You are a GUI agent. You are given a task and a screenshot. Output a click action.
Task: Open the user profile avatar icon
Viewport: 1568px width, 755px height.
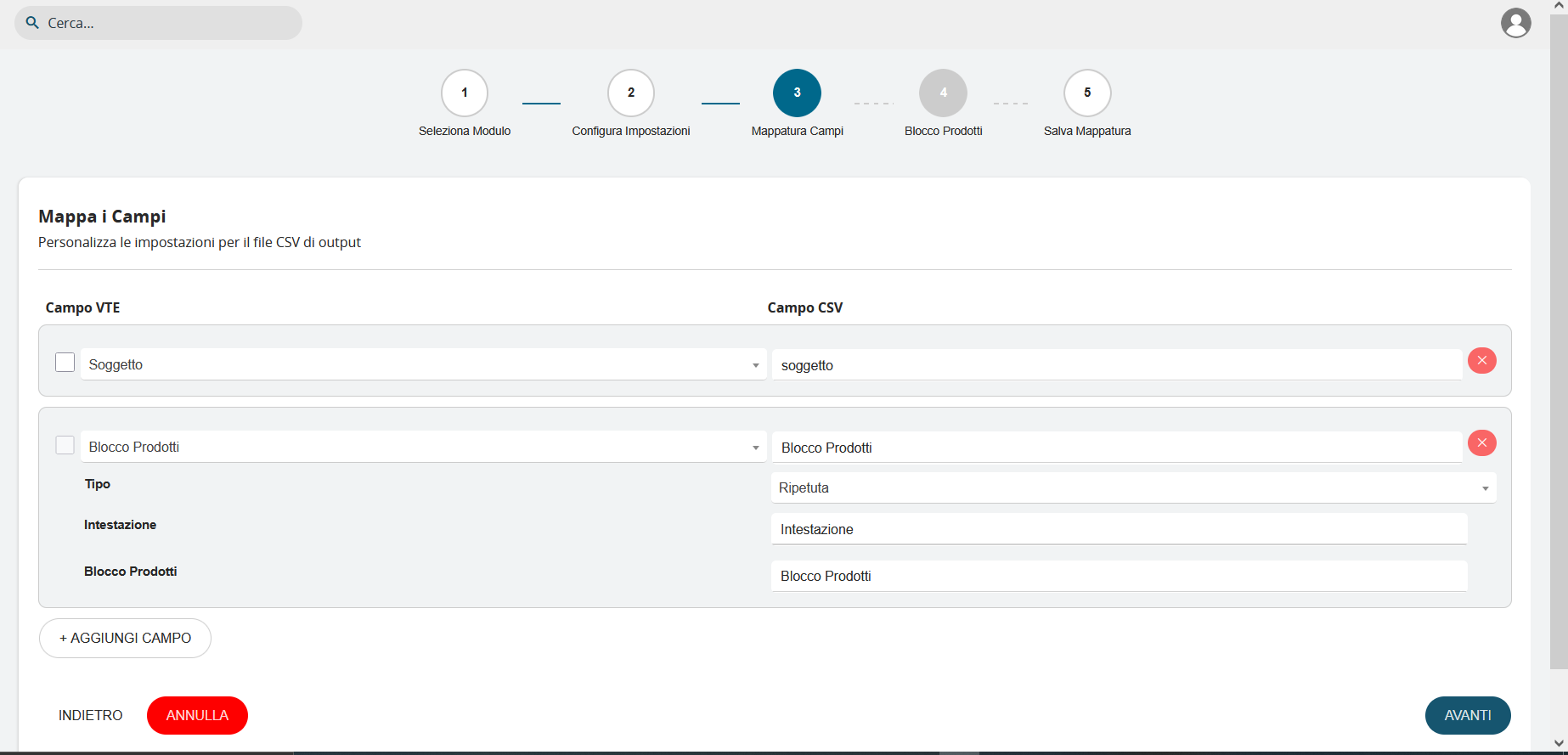tap(1515, 23)
